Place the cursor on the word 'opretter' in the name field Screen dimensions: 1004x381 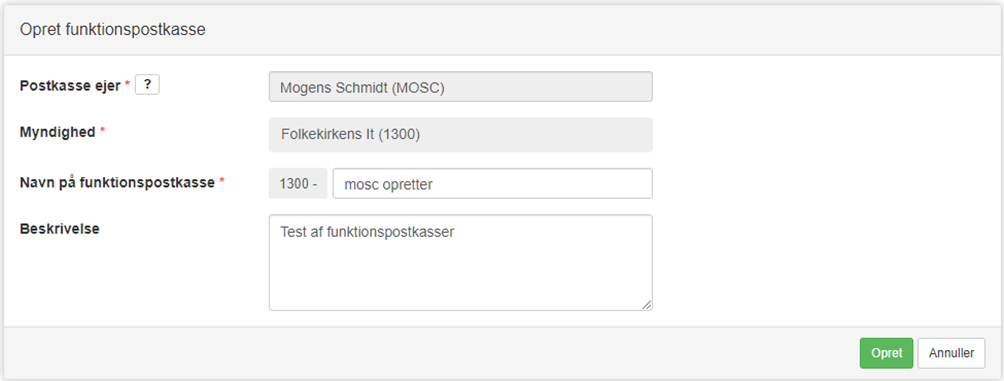coord(408,184)
